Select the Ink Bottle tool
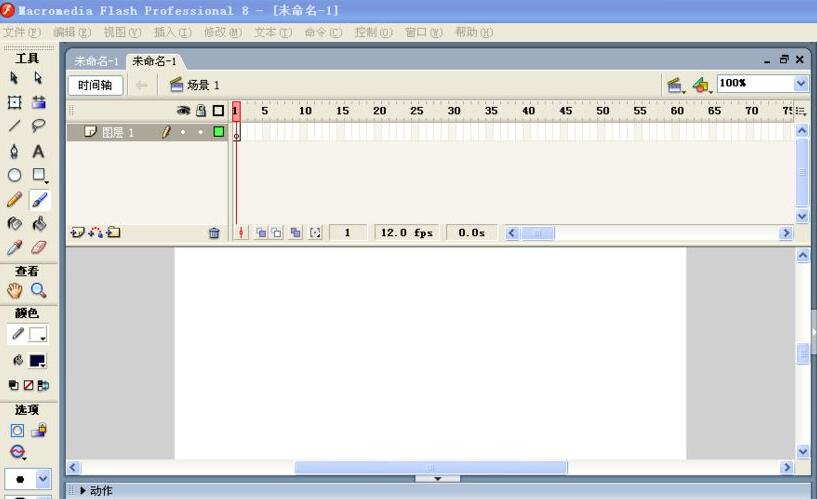The height and width of the screenshot is (499, 817). [14, 223]
